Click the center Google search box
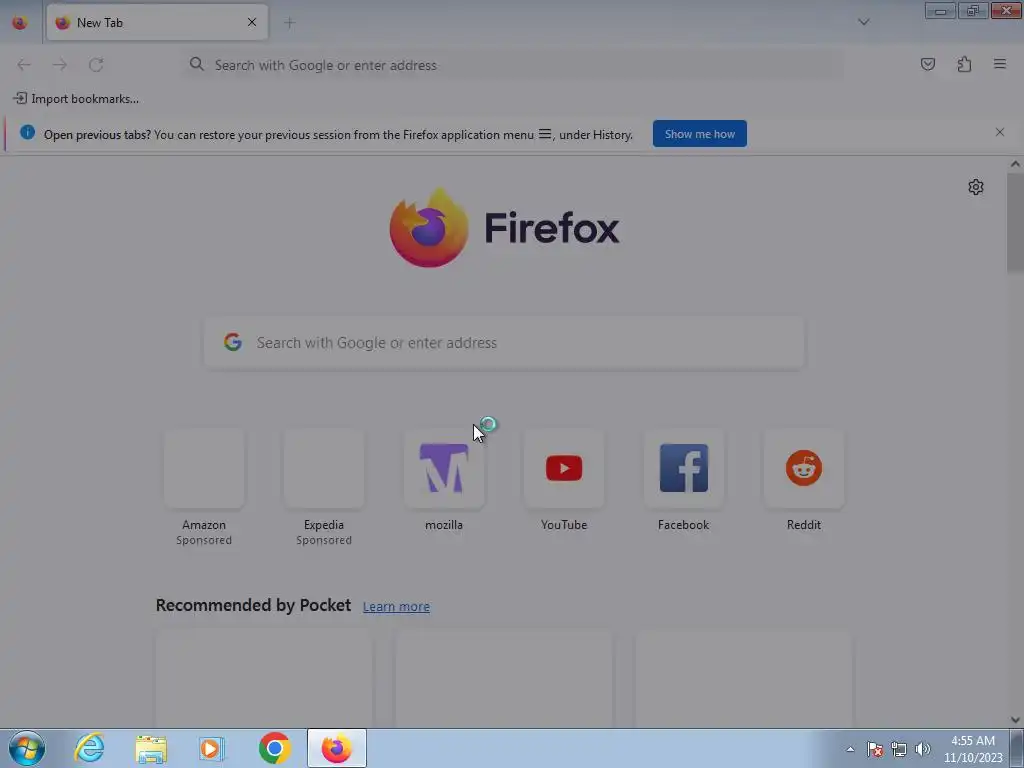The image size is (1024, 768). pos(504,343)
